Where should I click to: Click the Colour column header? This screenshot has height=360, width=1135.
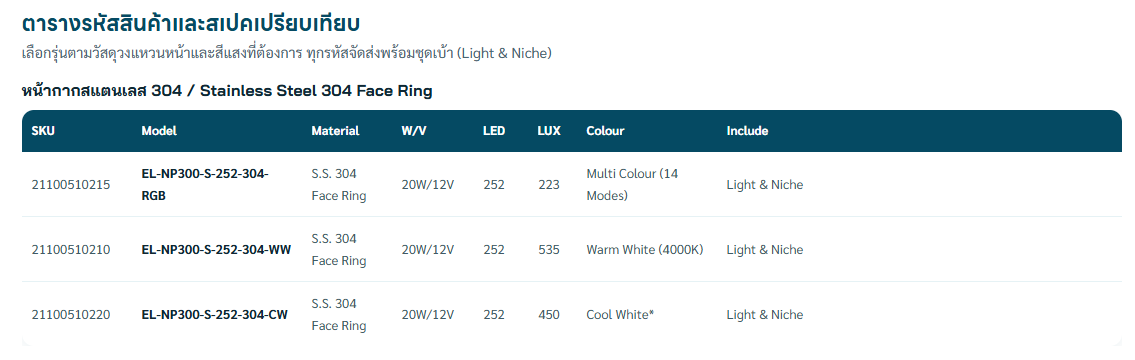pos(605,131)
